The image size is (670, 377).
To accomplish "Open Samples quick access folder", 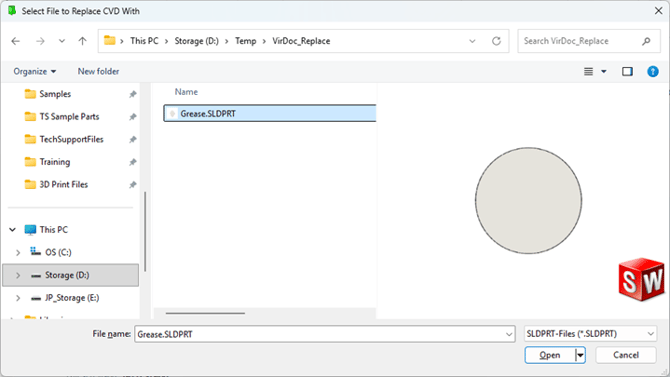I will pyautogui.click(x=55, y=94).
